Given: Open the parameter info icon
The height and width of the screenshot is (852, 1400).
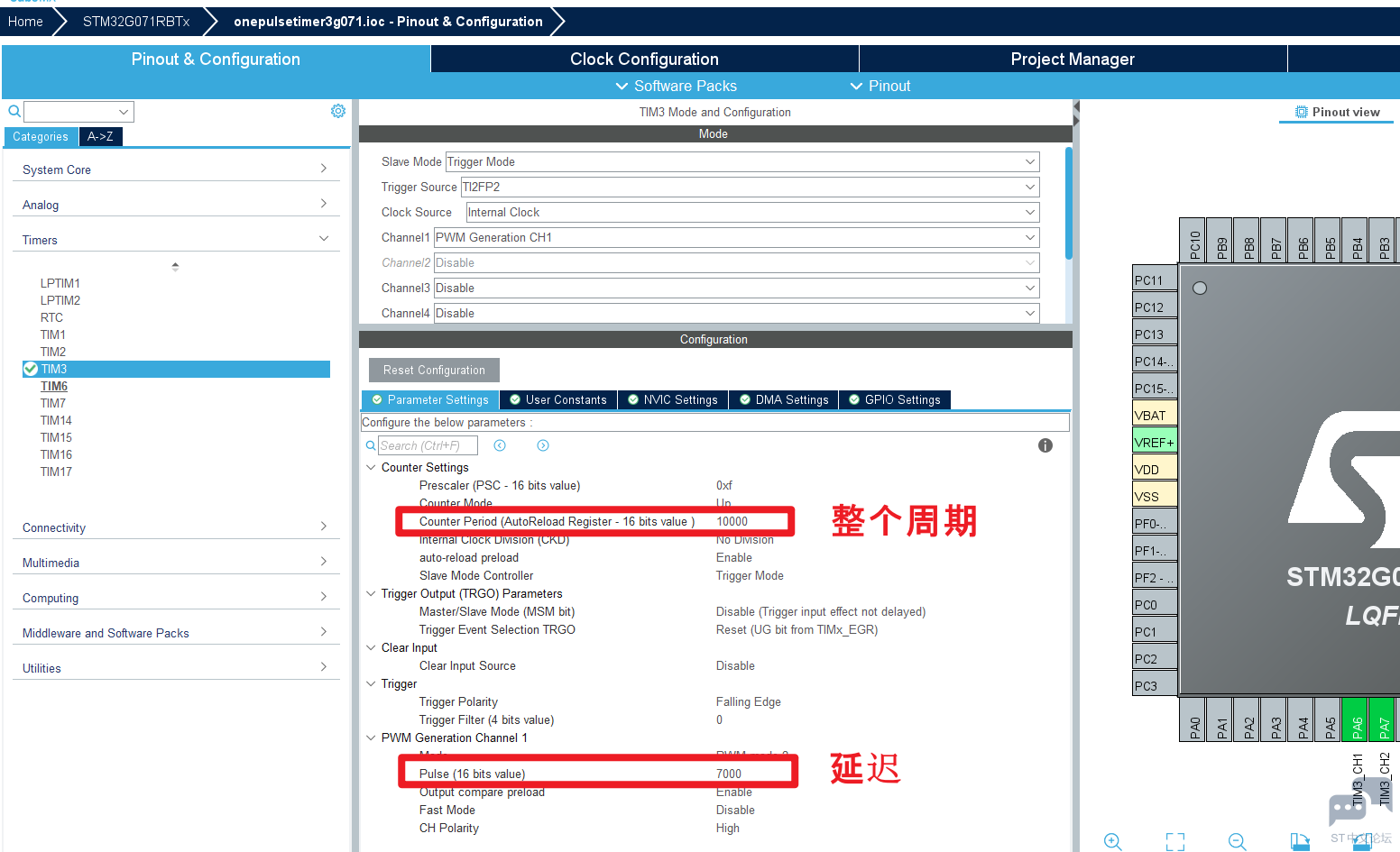Looking at the screenshot, I should click(1045, 445).
